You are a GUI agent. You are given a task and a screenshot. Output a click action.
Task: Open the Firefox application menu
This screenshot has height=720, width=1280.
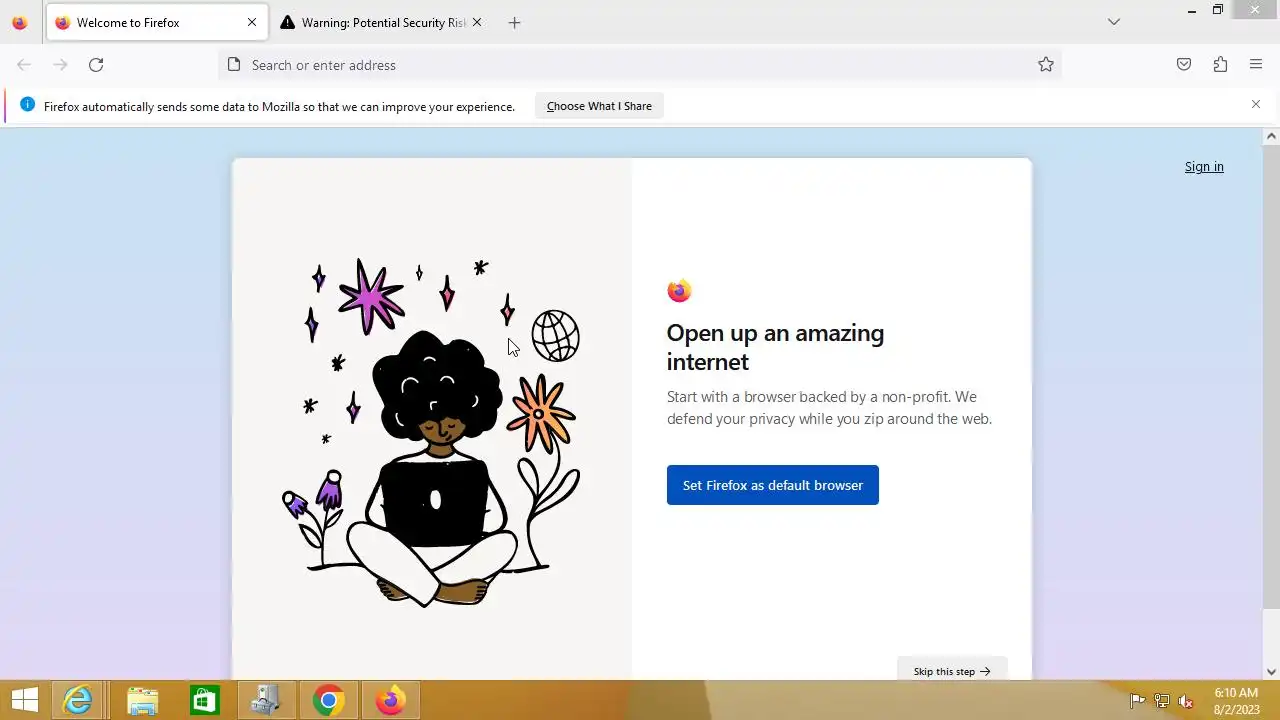point(1256,65)
